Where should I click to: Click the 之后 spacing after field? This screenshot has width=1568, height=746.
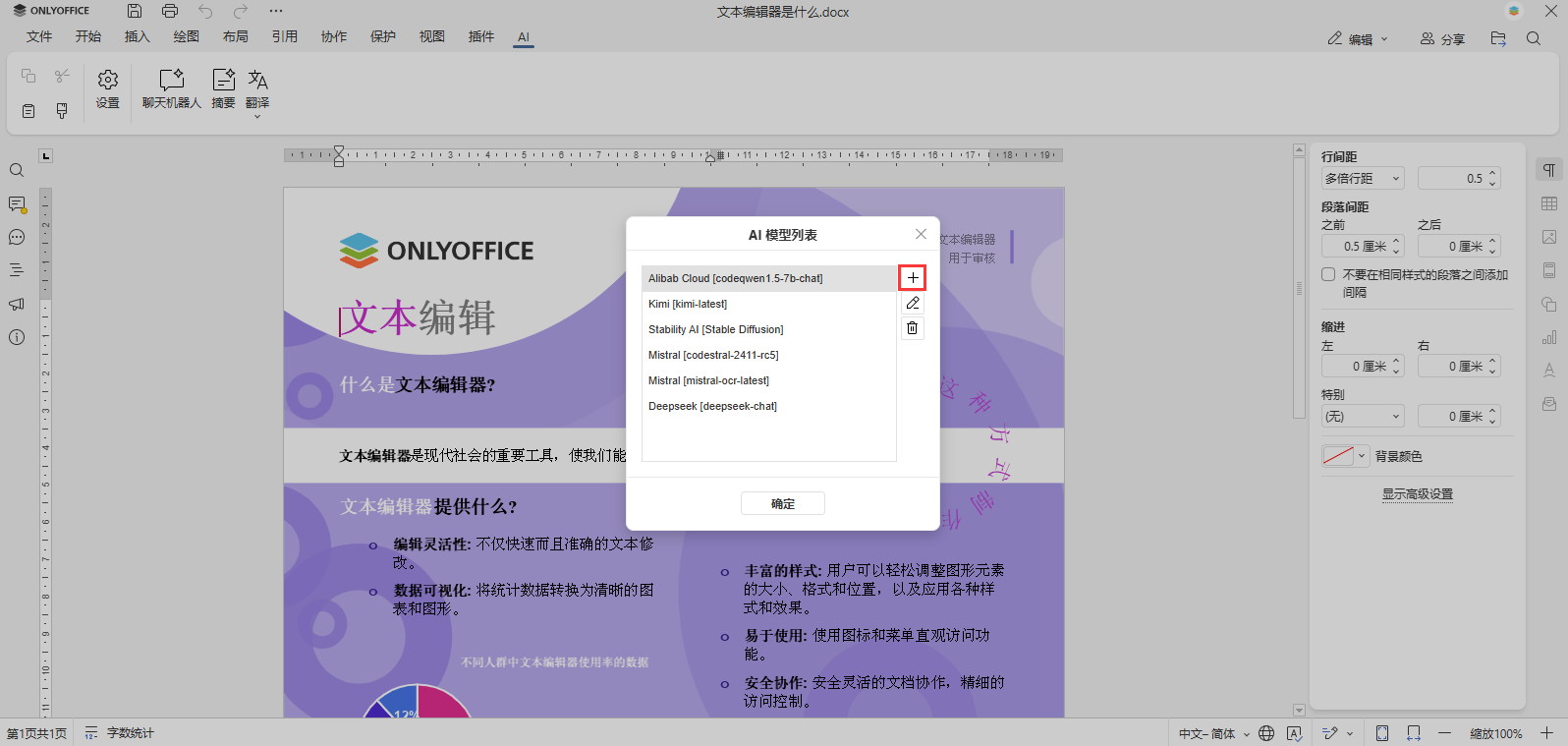pos(1453,247)
